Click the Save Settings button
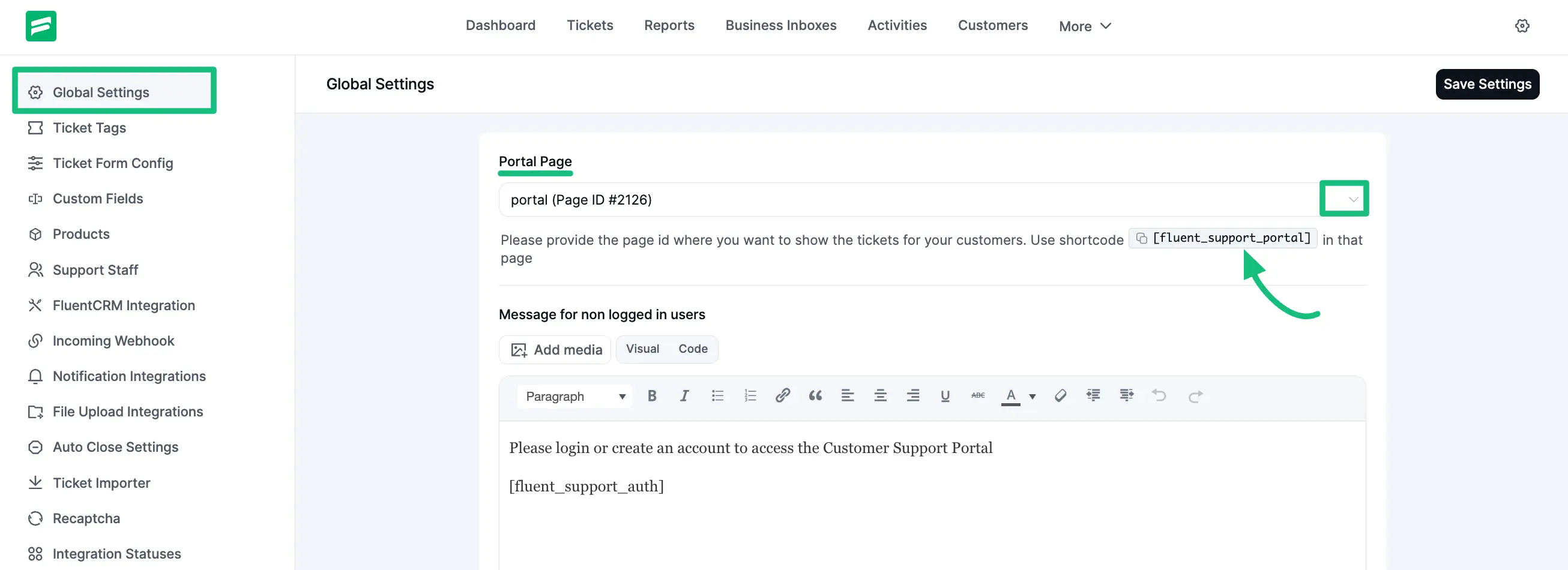This screenshot has width=1568, height=570. (1487, 84)
